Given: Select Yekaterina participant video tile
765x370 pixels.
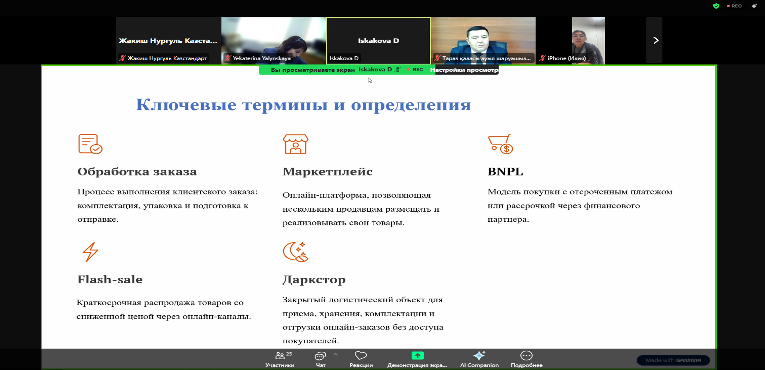Looking at the screenshot, I should 273,41.
